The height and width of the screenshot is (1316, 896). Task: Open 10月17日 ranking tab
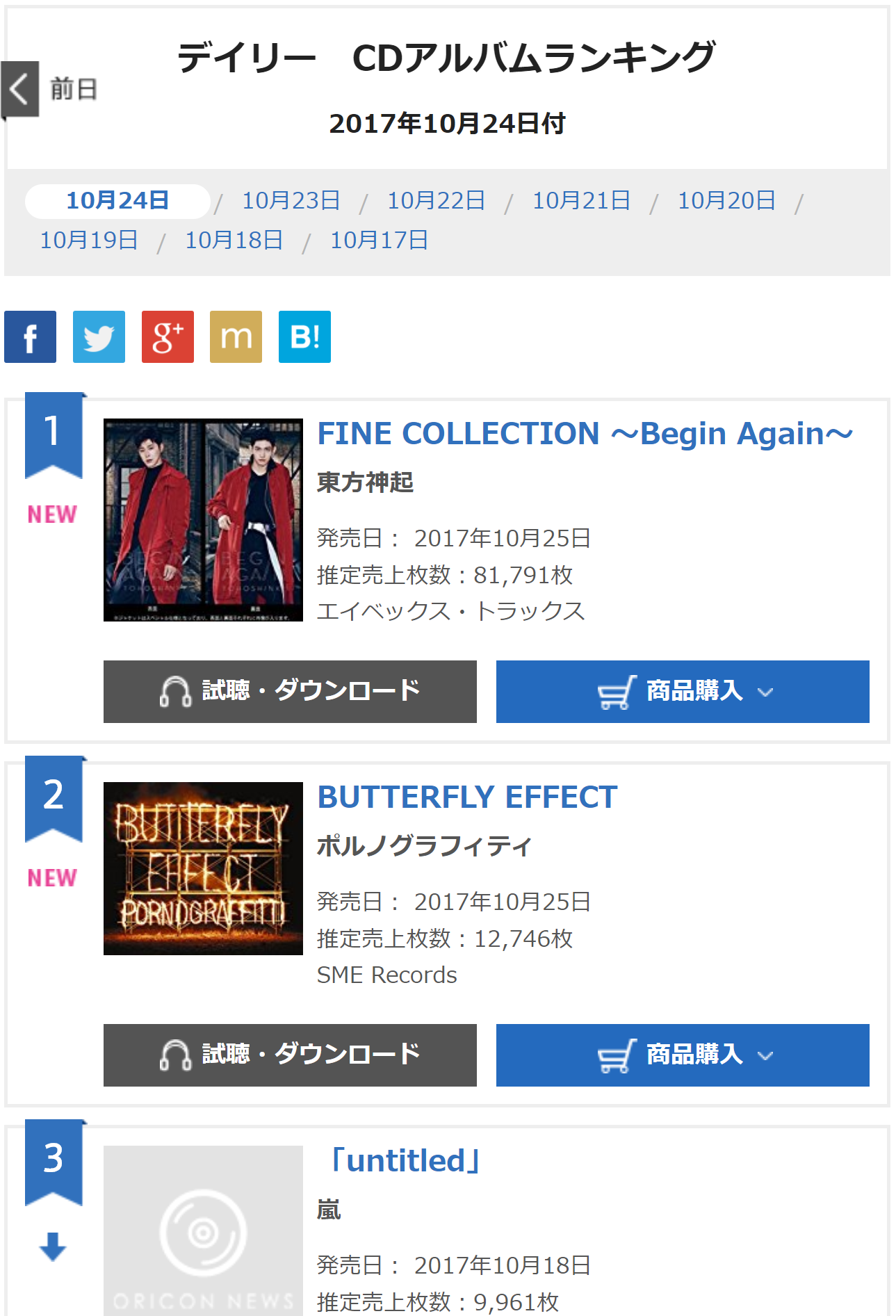pyautogui.click(x=379, y=241)
